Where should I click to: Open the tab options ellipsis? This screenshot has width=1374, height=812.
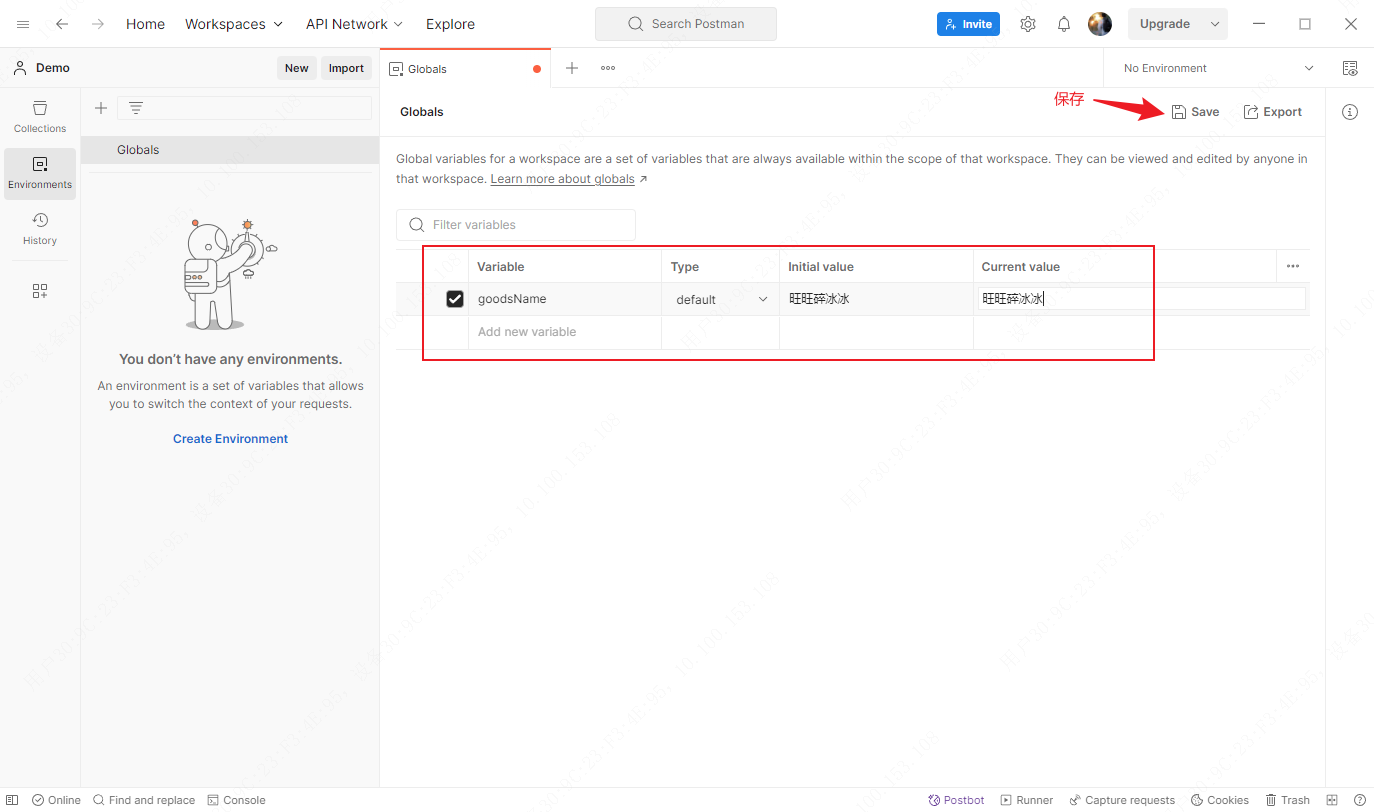coord(608,68)
